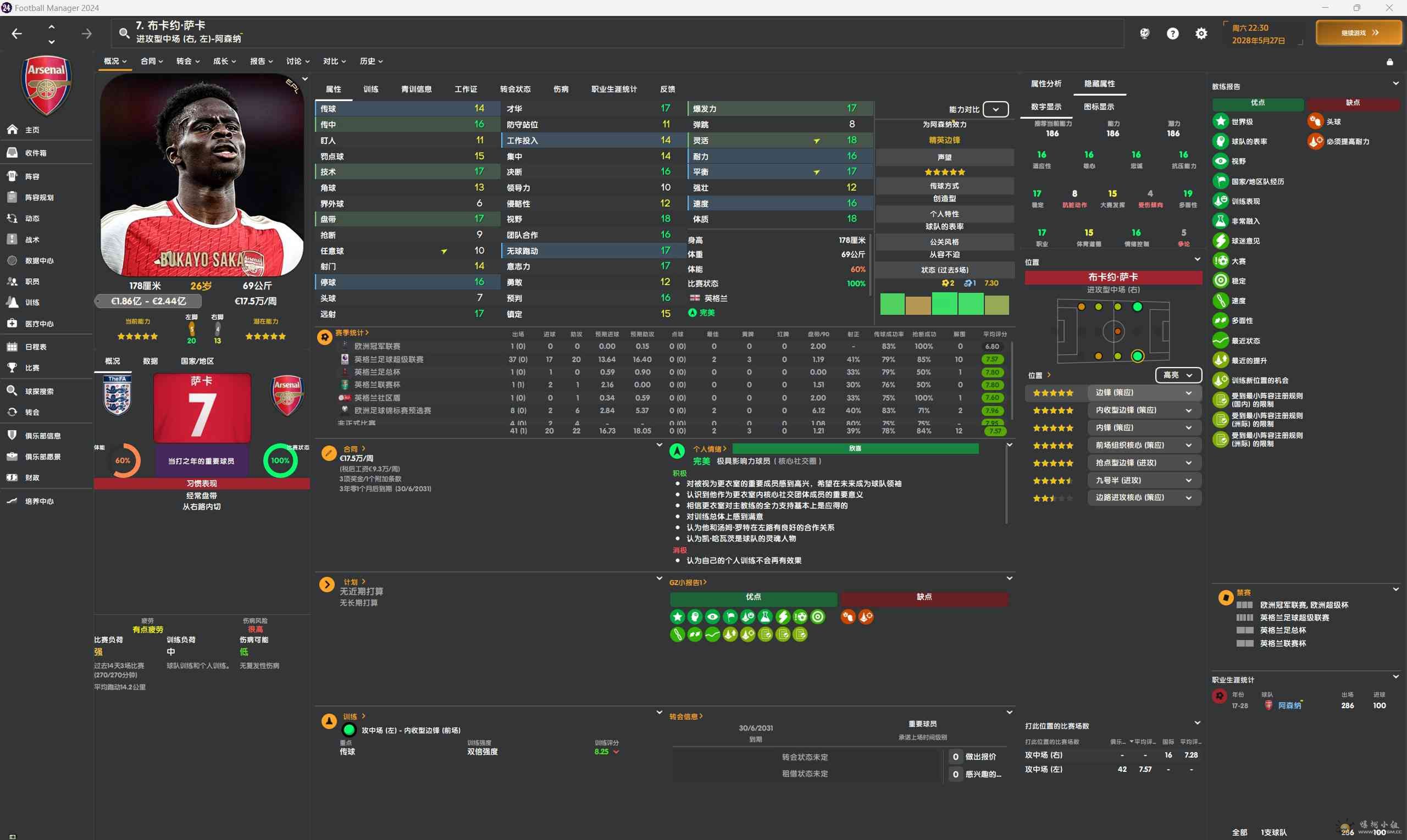The height and width of the screenshot is (840, 1407).
Task: Switch to 国家/地区 tab under portrait
Action: click(x=197, y=361)
